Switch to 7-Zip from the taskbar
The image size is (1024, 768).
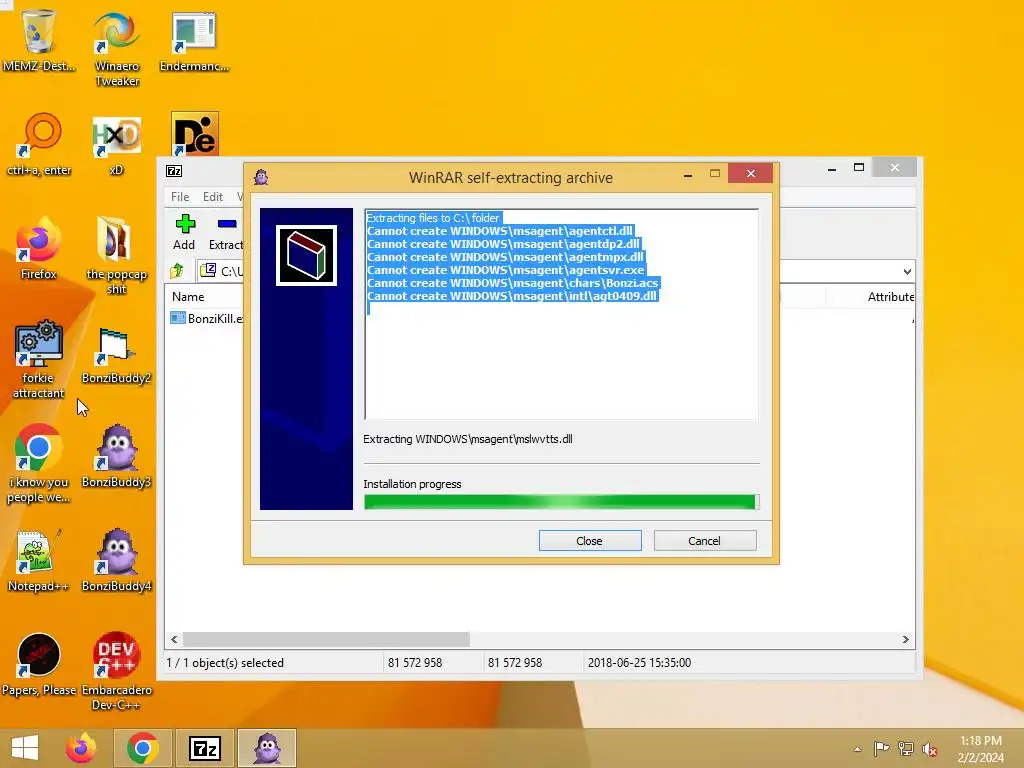204,748
